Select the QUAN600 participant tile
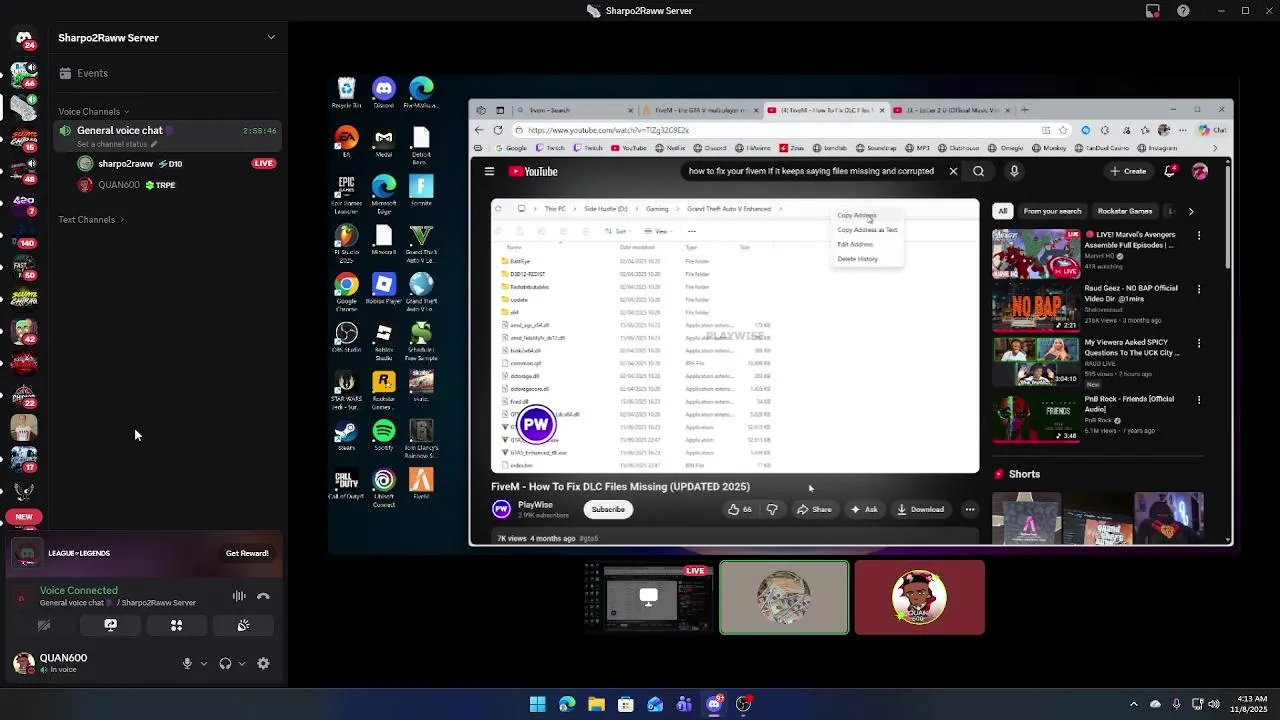Image resolution: width=1280 pixels, height=720 pixels. coord(920,597)
